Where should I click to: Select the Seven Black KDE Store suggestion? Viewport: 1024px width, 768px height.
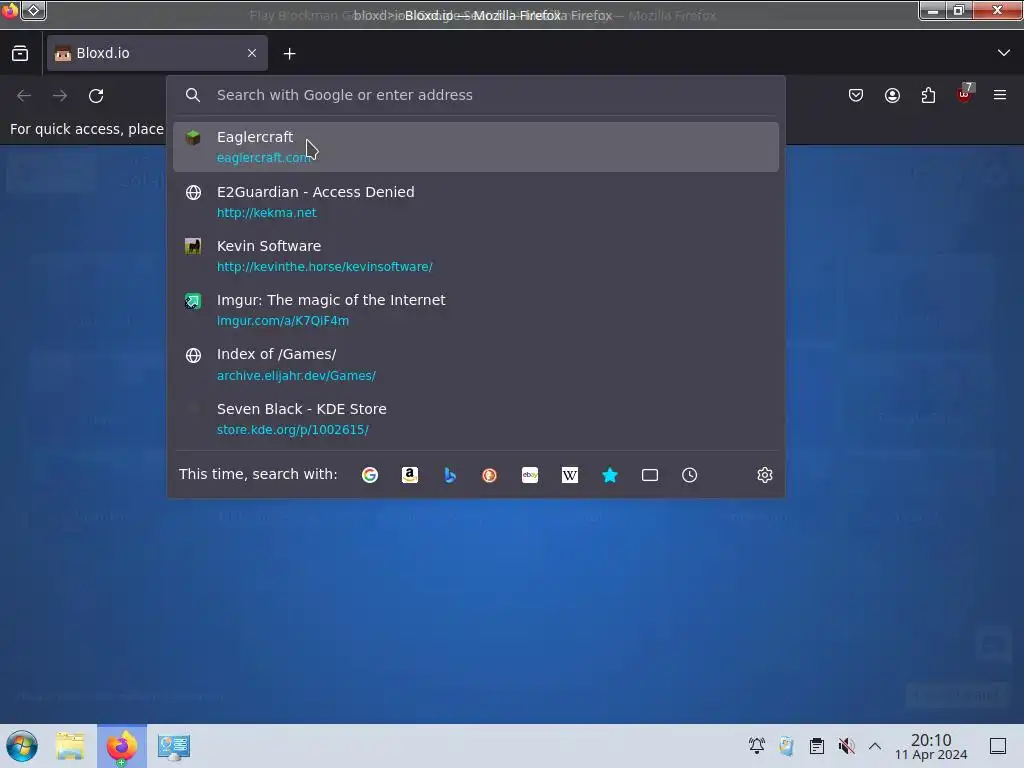coord(475,419)
